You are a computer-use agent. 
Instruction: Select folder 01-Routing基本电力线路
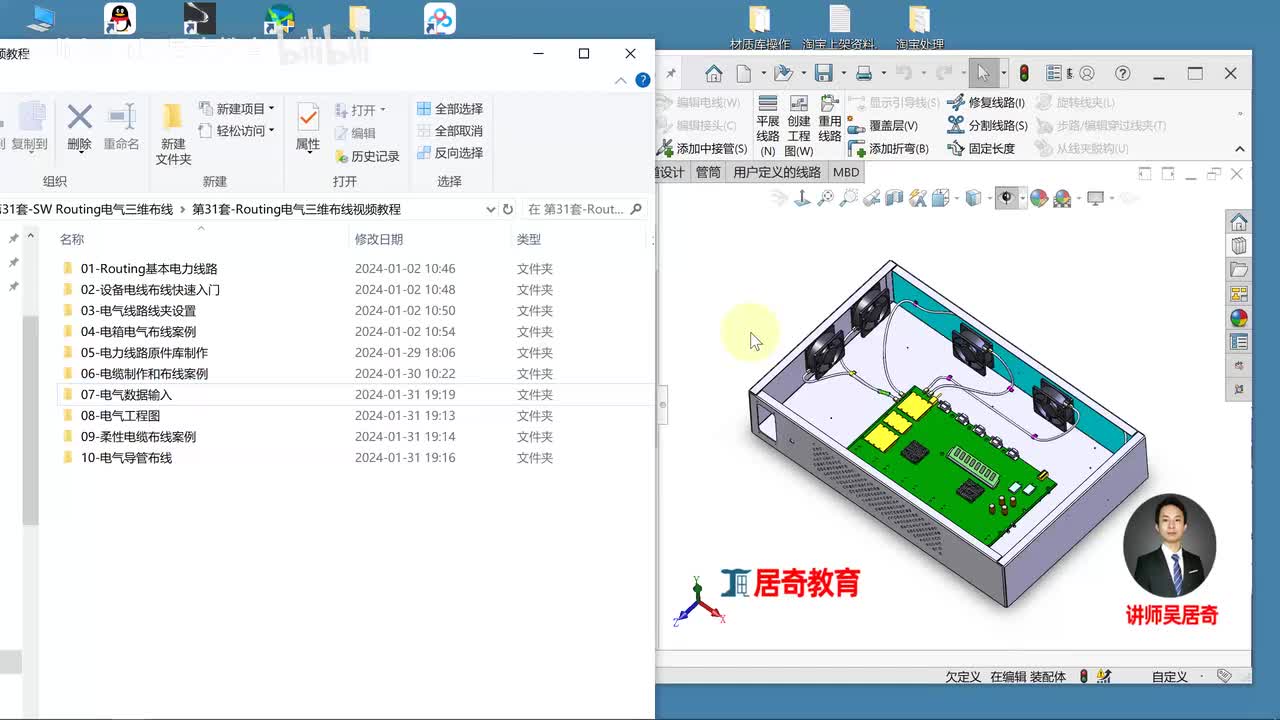point(149,268)
